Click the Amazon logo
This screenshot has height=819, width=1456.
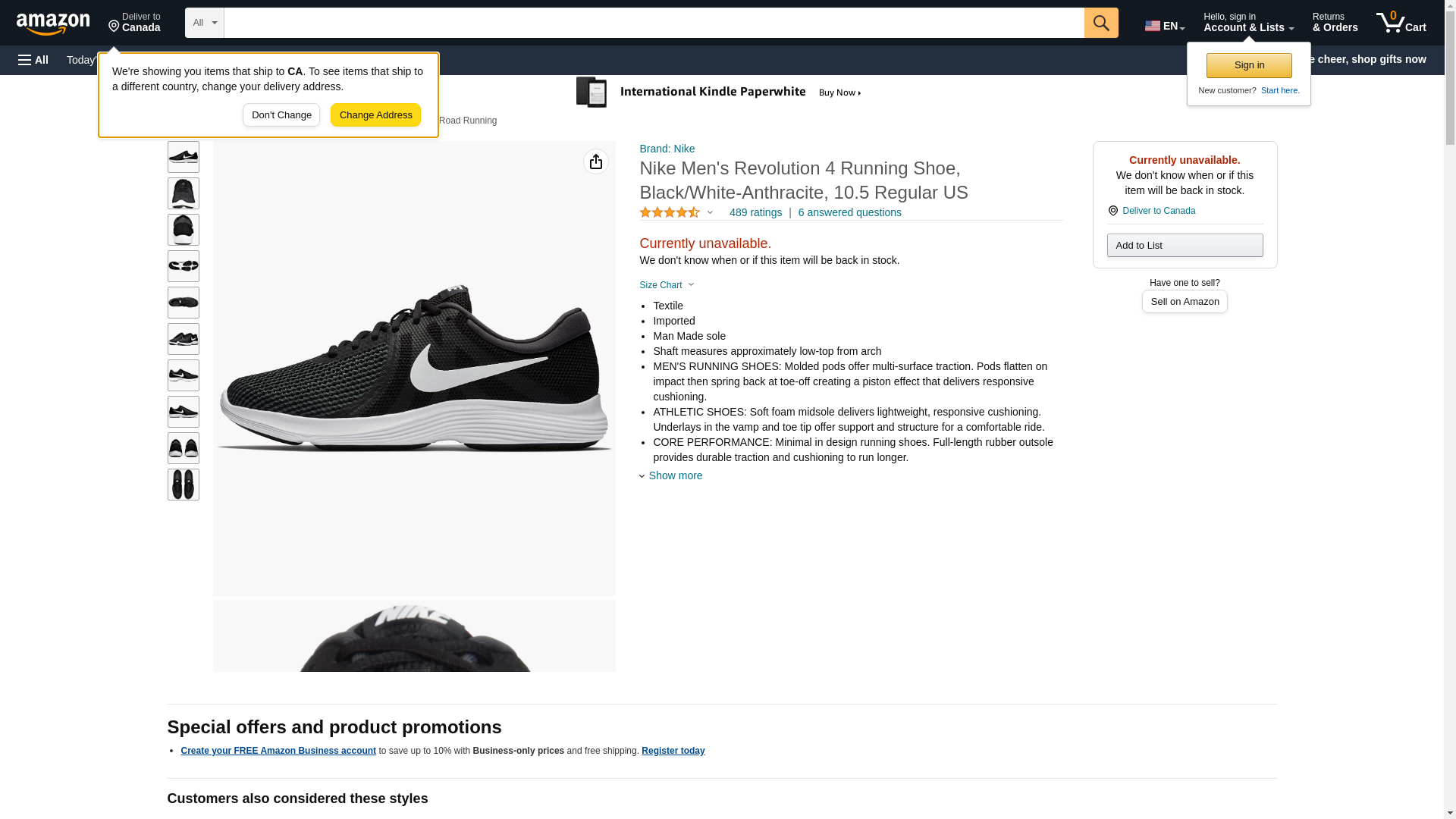53,24
